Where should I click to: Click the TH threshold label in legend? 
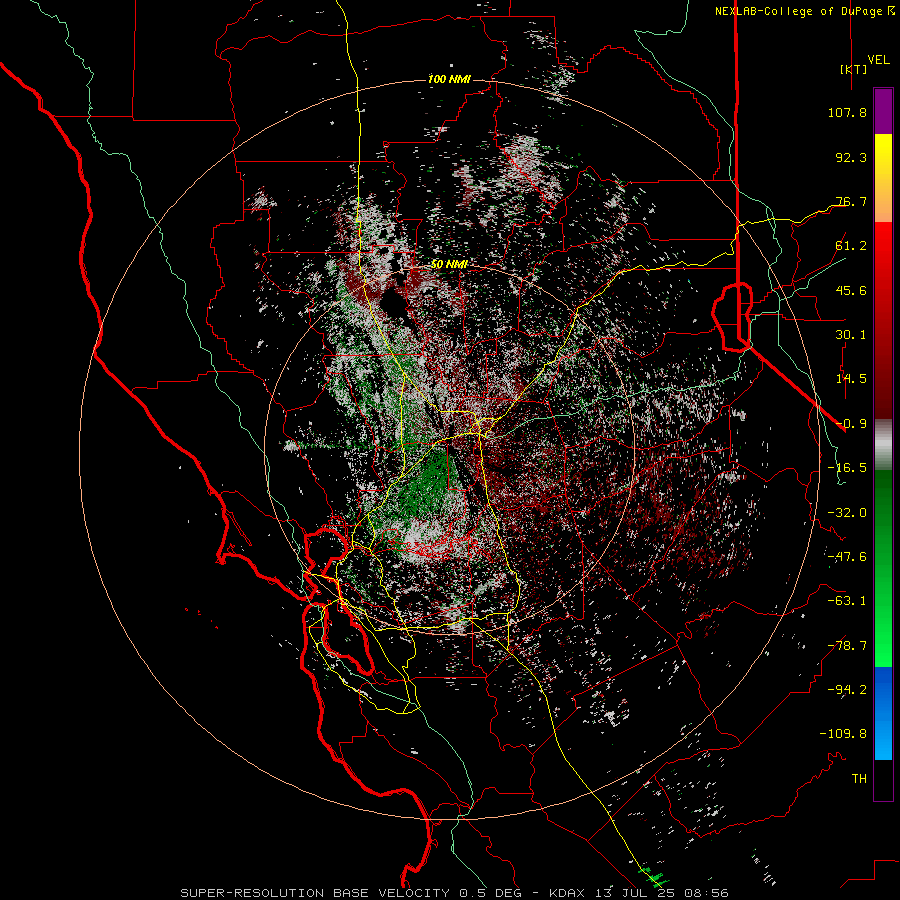859,779
